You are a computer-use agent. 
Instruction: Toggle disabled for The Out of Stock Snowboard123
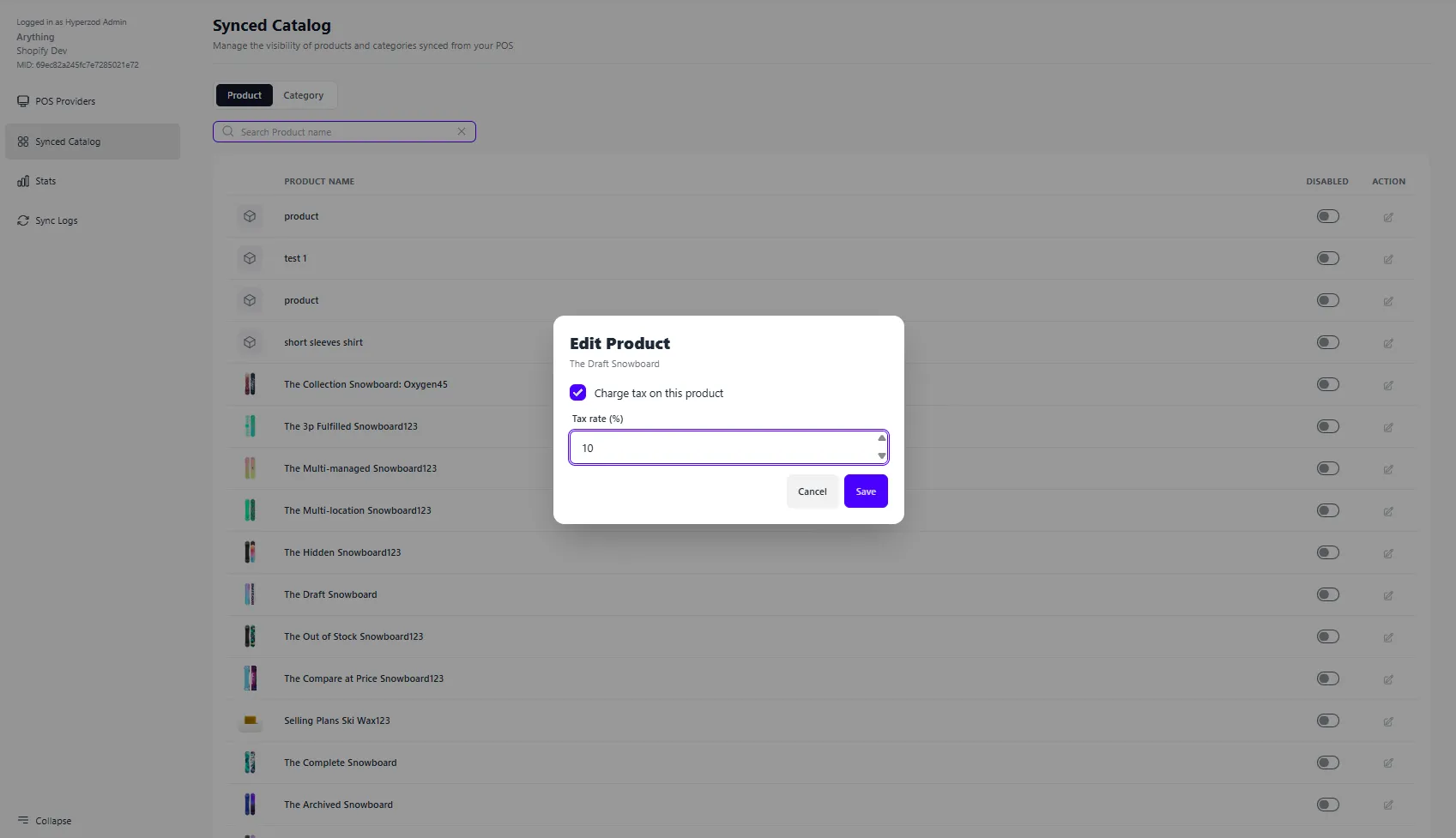(1328, 636)
